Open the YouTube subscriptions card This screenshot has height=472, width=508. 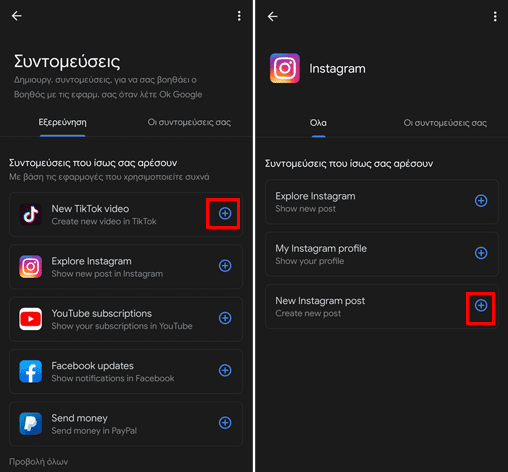126,319
